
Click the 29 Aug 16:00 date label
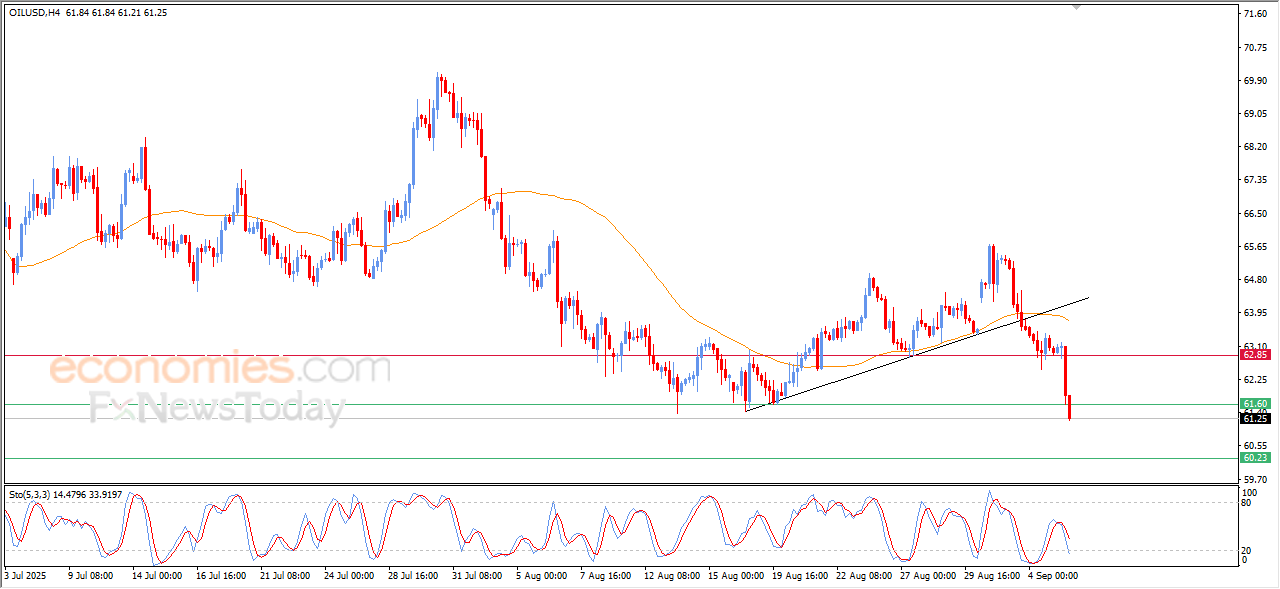(x=992, y=576)
